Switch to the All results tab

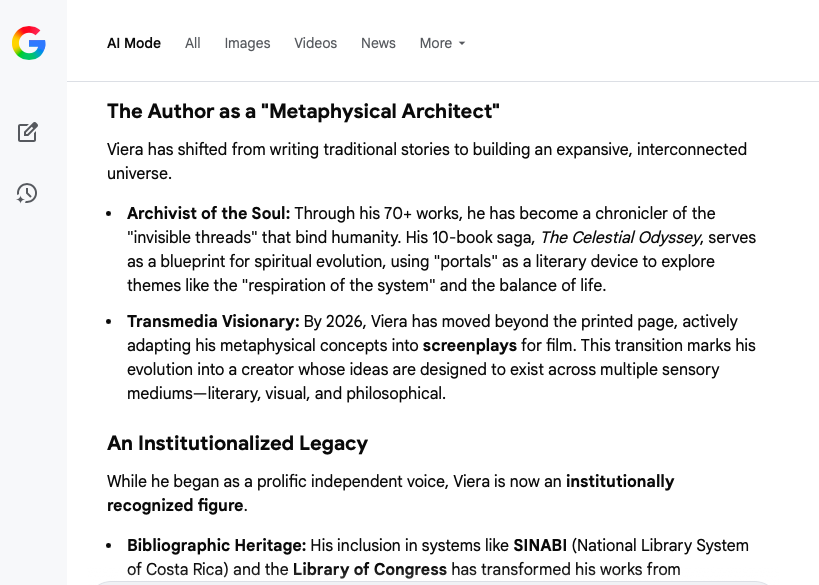193,43
